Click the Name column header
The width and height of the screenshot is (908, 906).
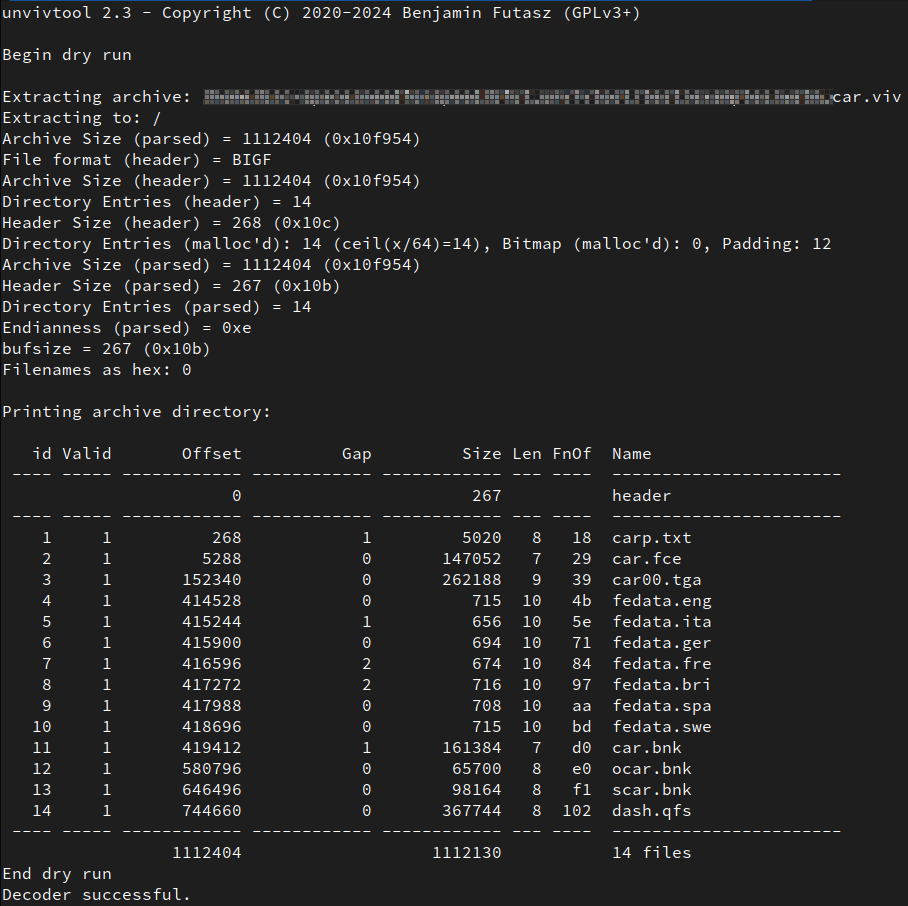(631, 454)
